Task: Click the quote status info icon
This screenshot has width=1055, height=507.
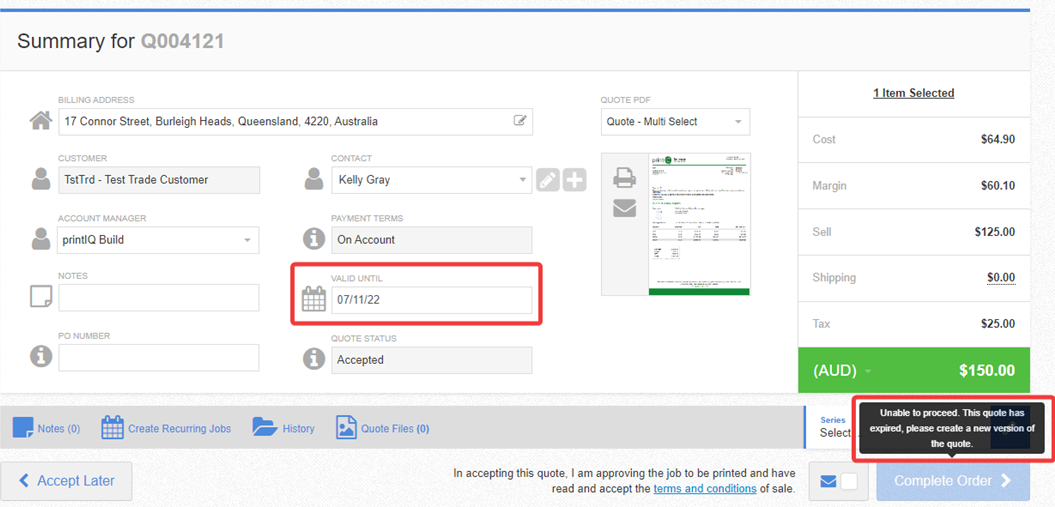Action: 314,359
